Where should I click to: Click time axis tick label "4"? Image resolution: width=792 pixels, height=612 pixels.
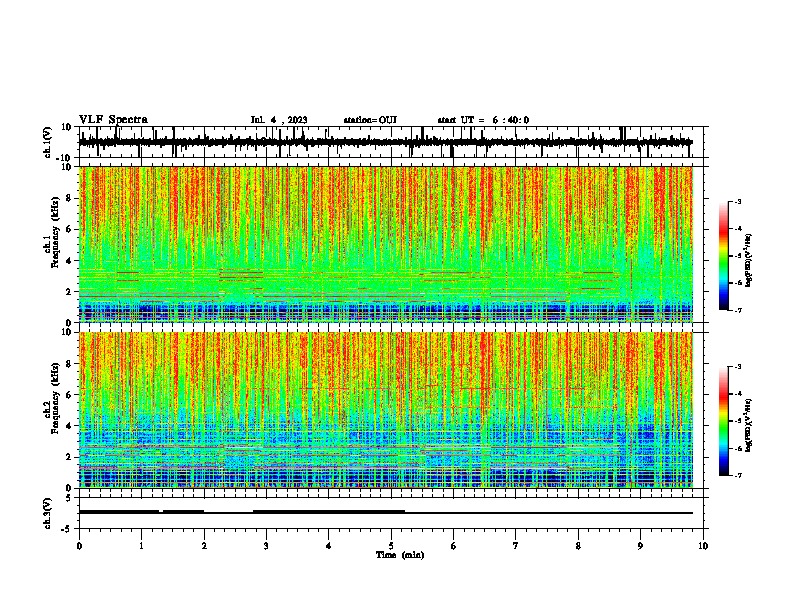[x=329, y=546]
